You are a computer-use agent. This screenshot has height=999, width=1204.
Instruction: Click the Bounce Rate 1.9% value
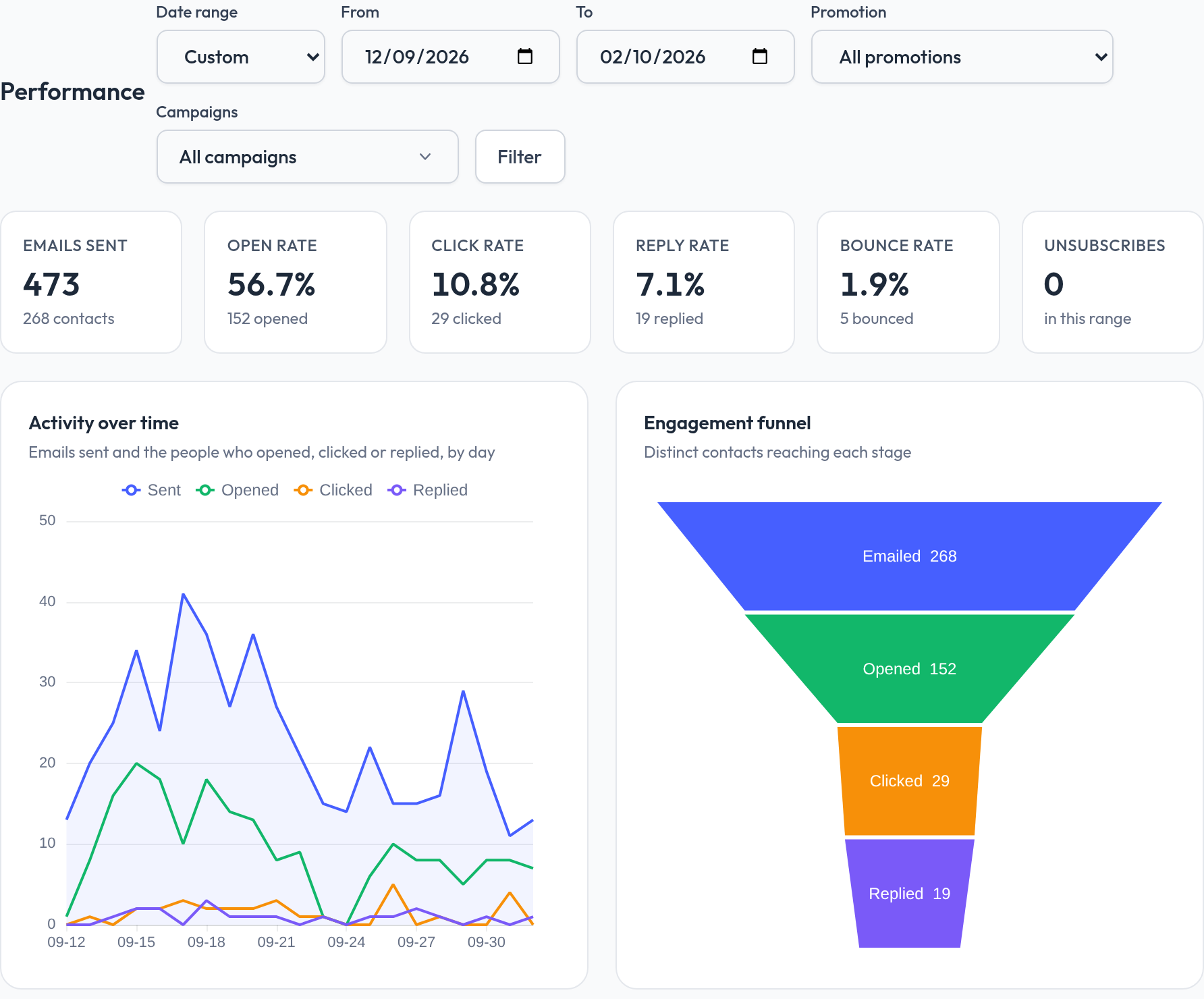(x=875, y=284)
